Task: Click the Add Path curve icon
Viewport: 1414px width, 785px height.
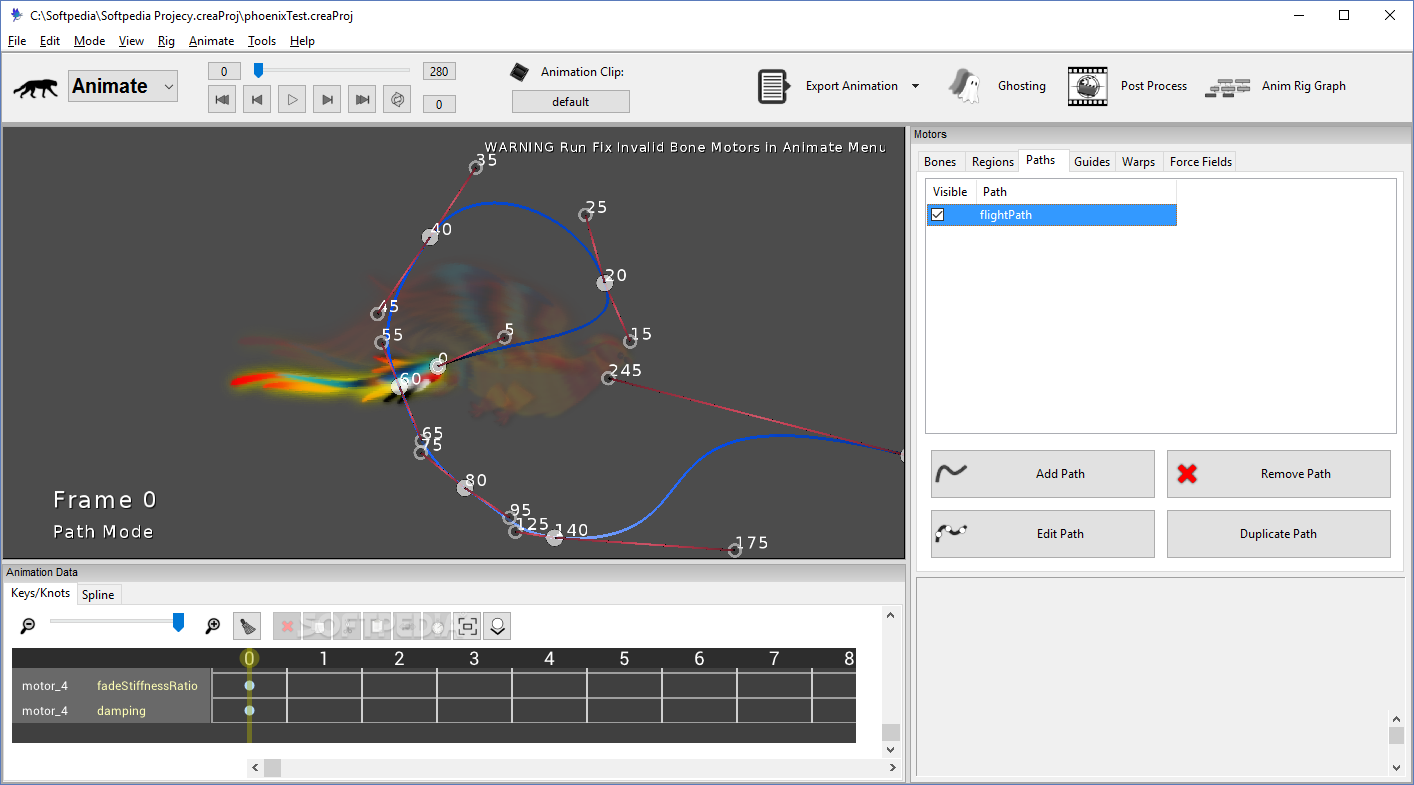Action: pos(951,473)
